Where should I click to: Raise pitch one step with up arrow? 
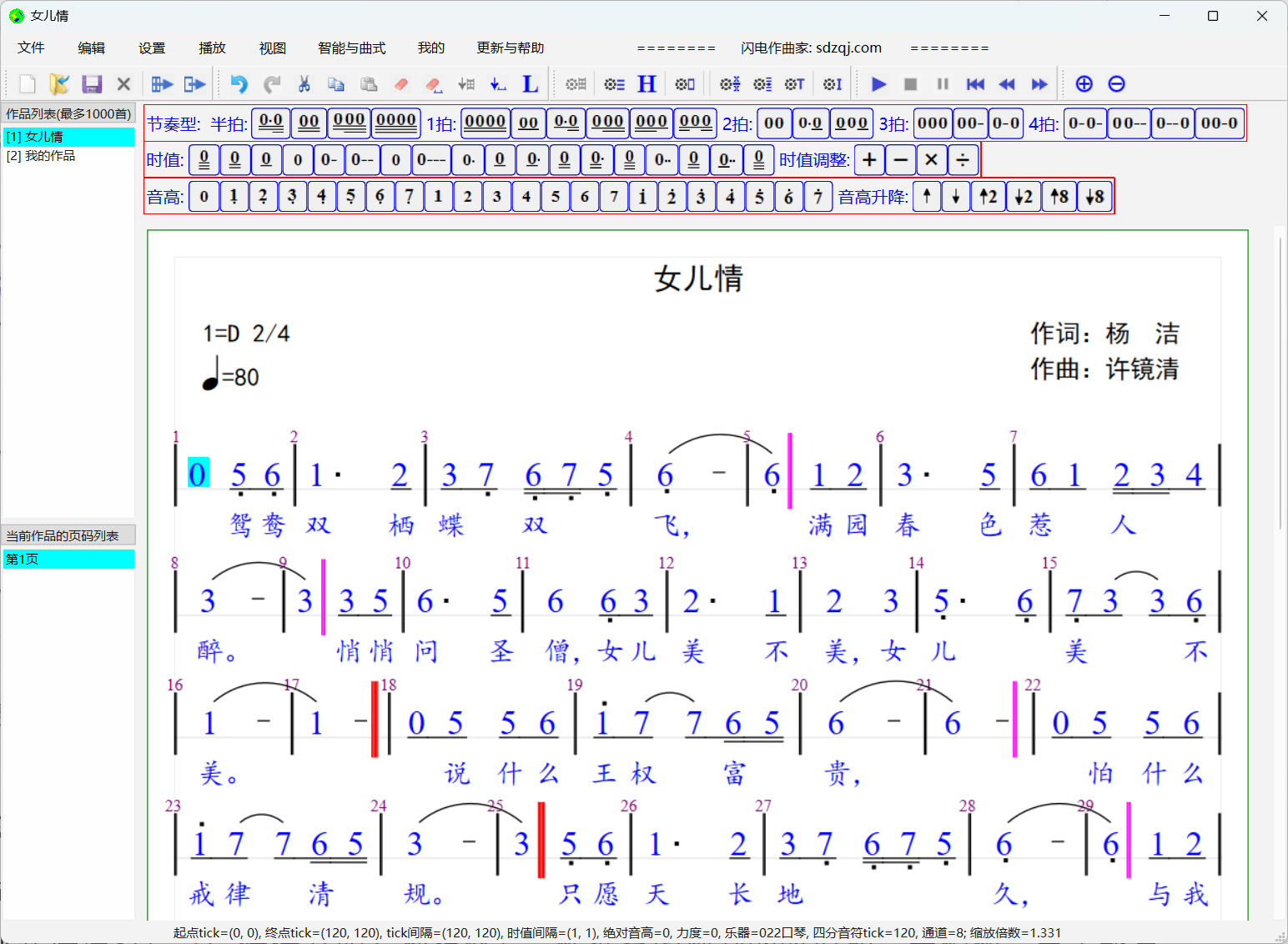click(927, 197)
